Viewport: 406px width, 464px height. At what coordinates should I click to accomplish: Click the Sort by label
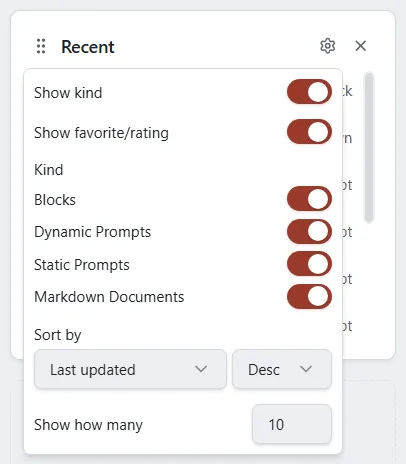click(58, 335)
